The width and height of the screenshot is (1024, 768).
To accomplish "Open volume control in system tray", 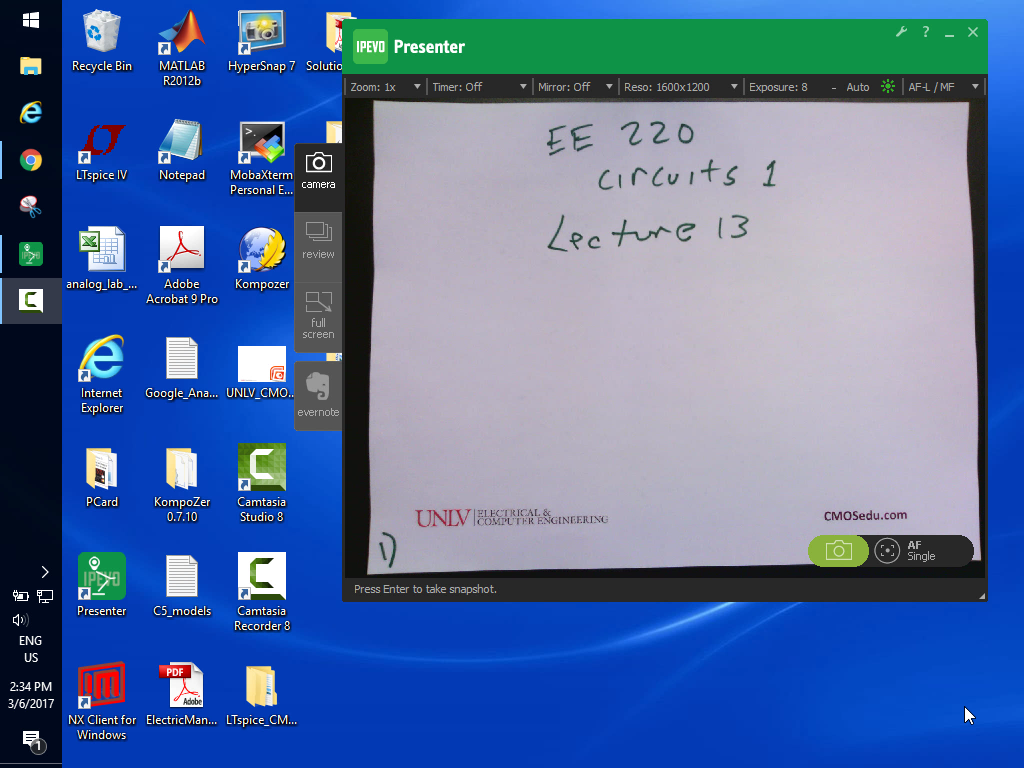I will (21, 620).
